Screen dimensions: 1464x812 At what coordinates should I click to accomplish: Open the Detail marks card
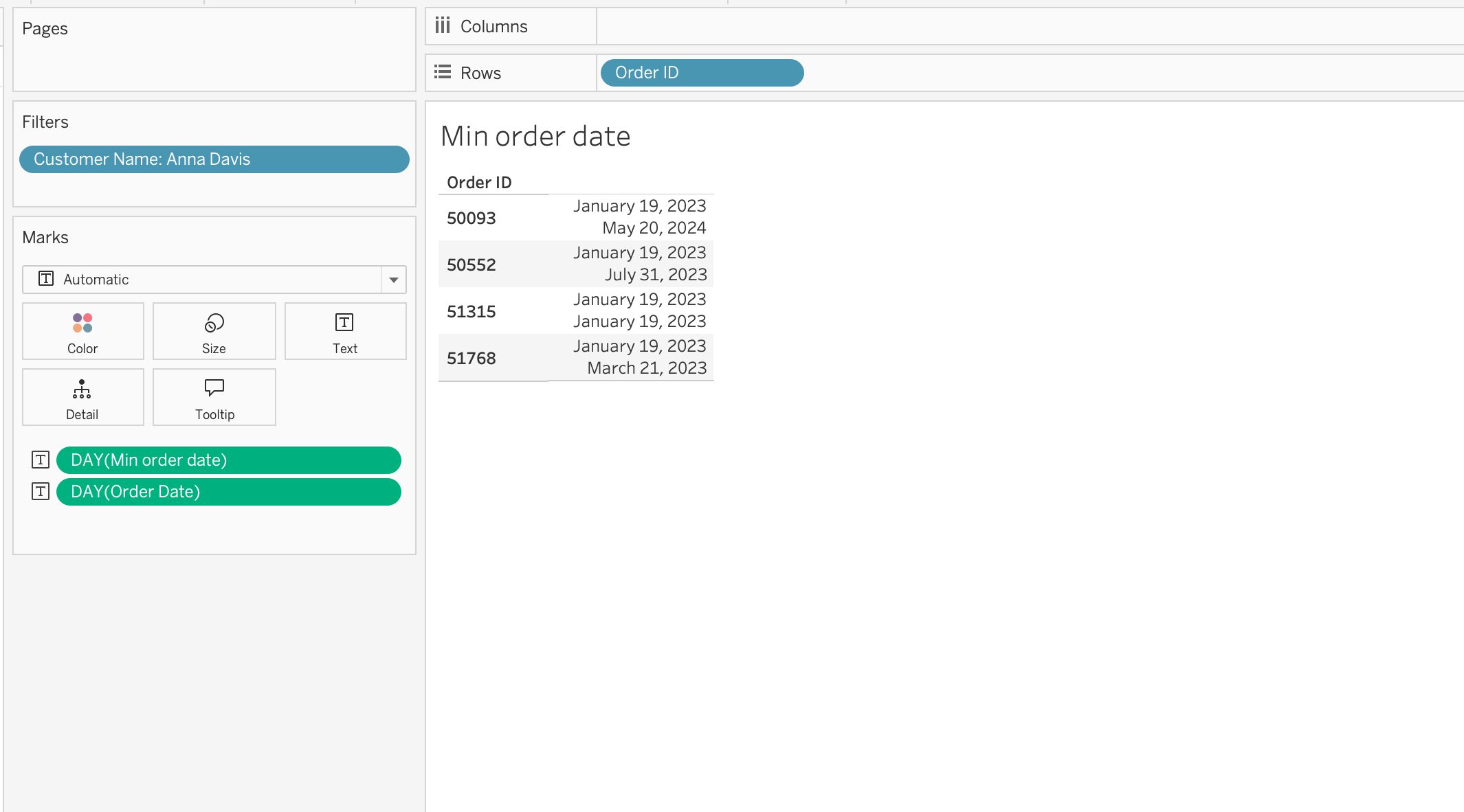pos(82,398)
